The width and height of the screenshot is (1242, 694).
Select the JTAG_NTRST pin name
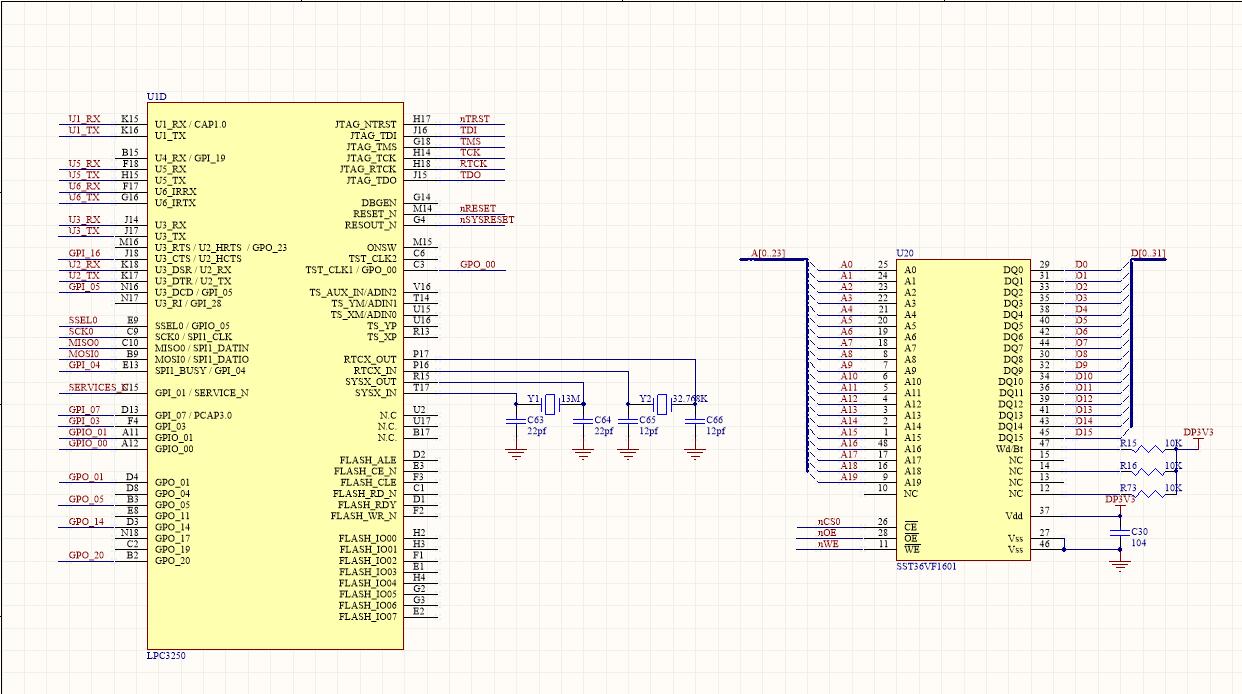[x=365, y=125]
